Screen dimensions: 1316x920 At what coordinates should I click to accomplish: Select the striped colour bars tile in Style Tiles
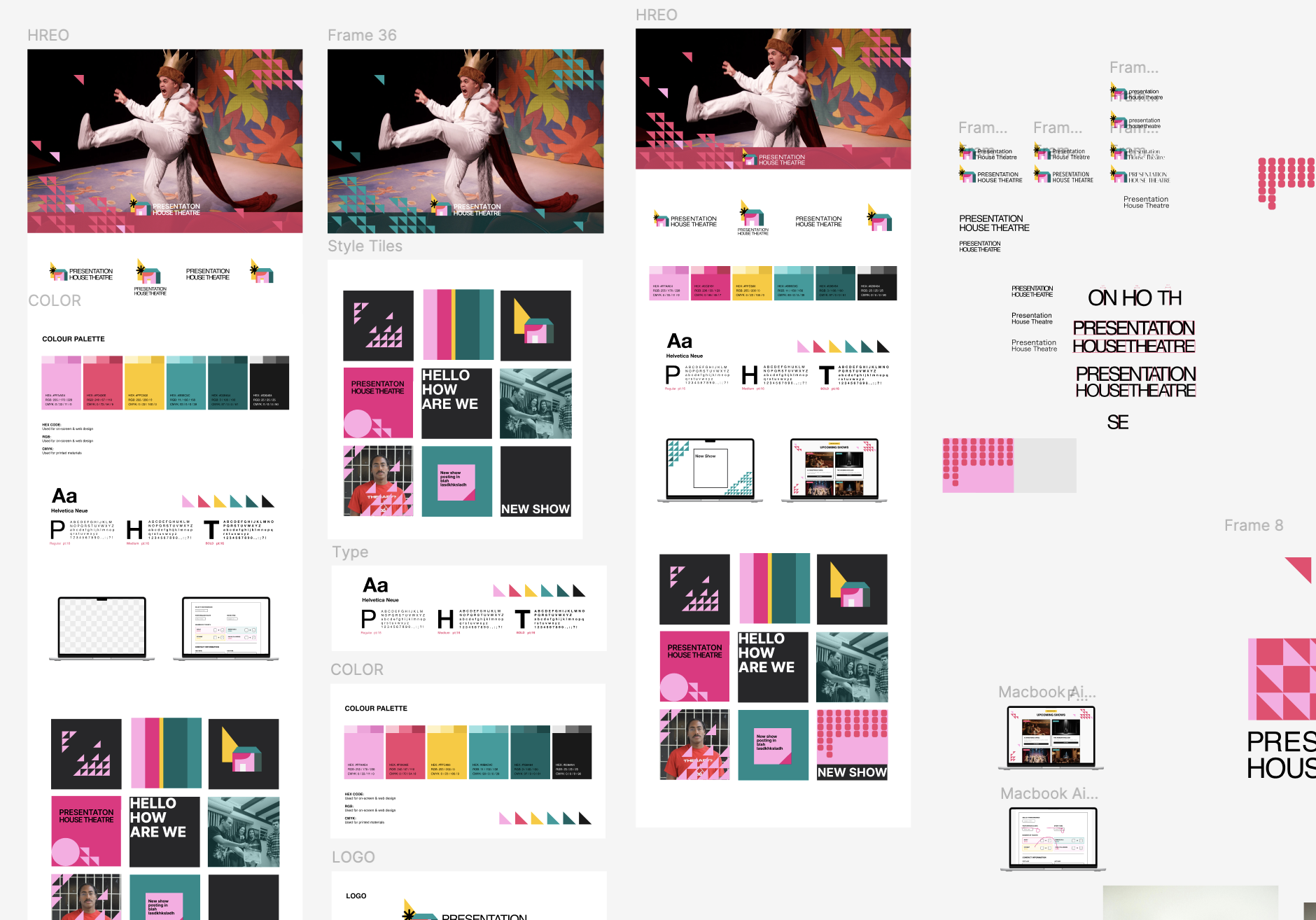point(458,325)
